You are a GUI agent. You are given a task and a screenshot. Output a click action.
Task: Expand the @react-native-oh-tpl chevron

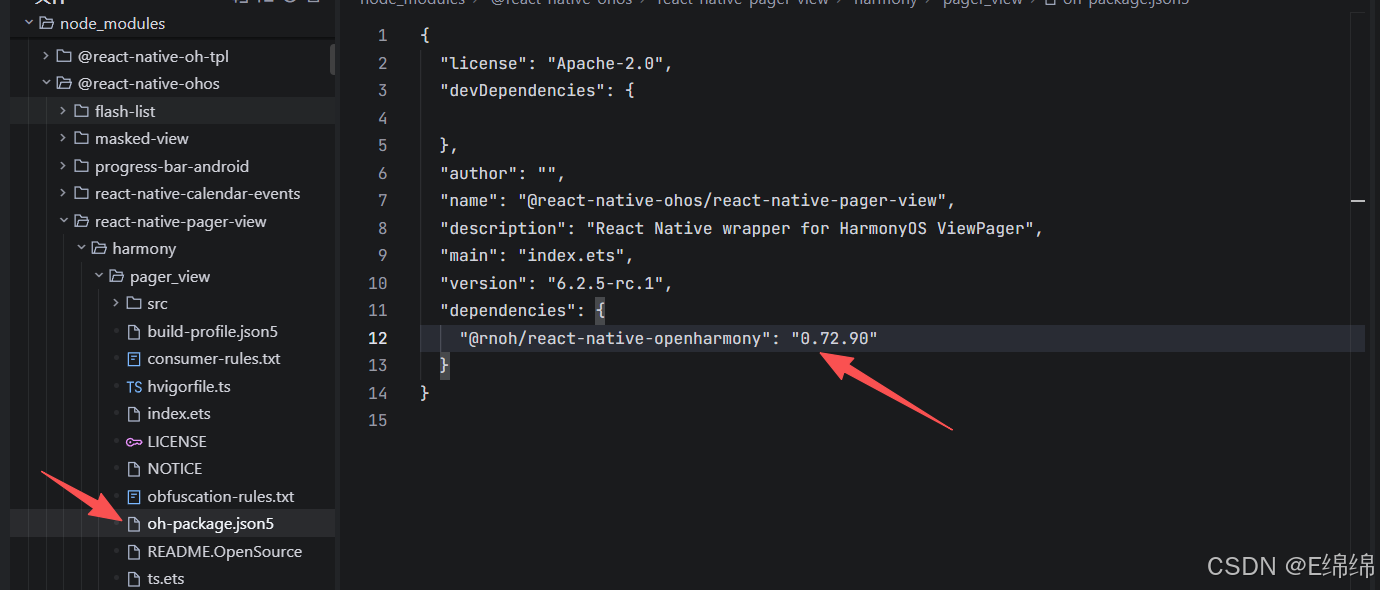46,56
